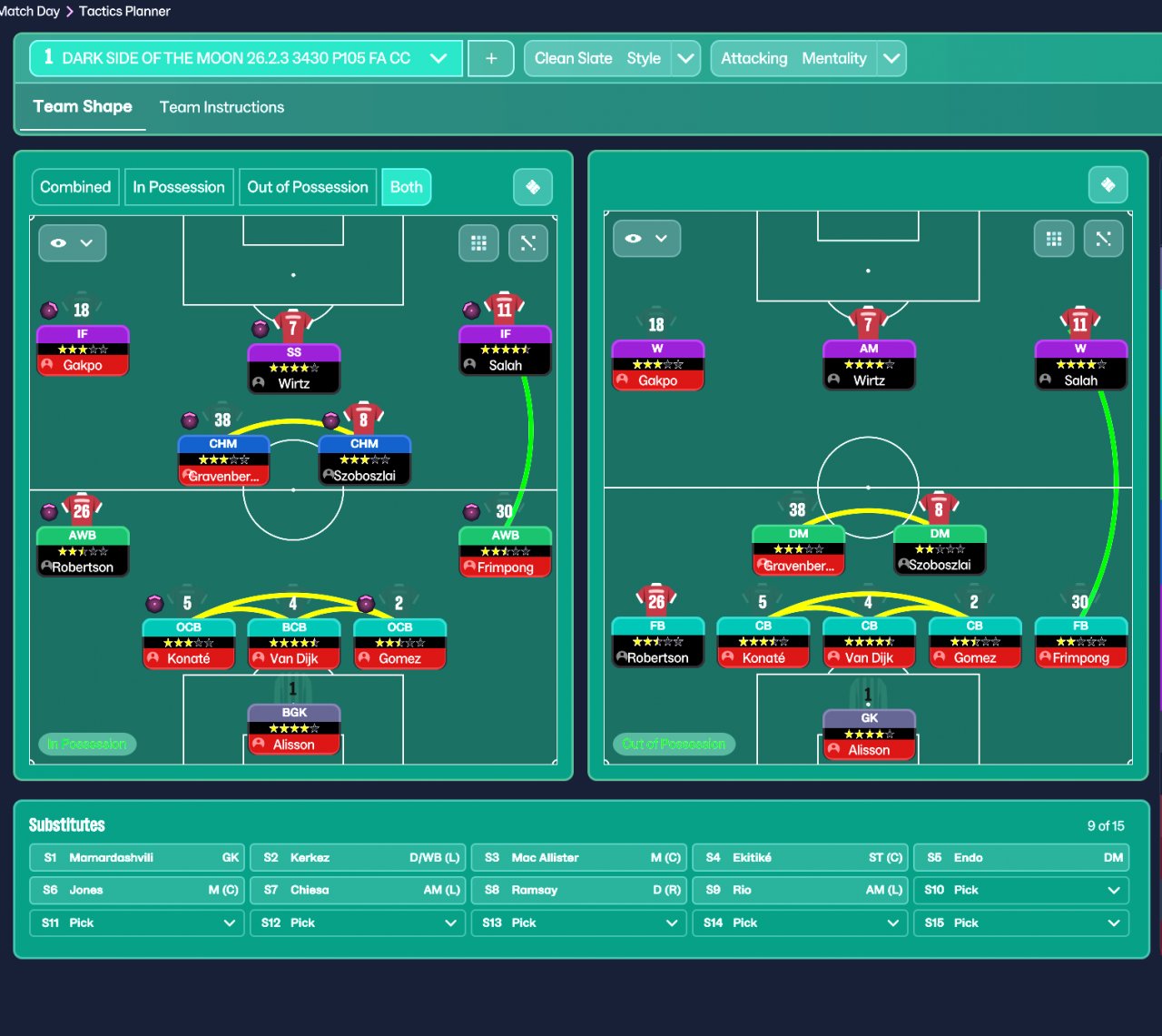Click the purple instruction icon beside Robertson's AWB shirt
The image size is (1162, 1036).
click(x=49, y=512)
